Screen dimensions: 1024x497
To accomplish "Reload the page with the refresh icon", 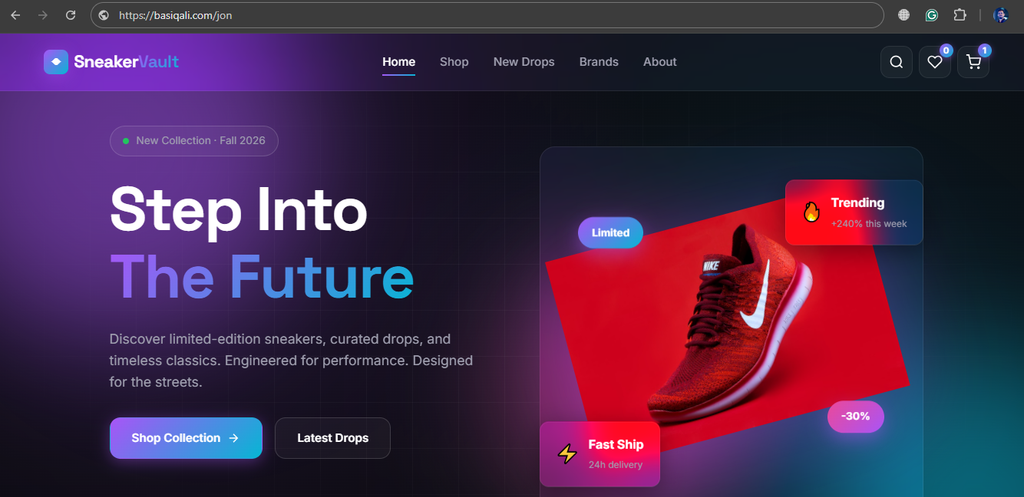I will click(x=71, y=15).
